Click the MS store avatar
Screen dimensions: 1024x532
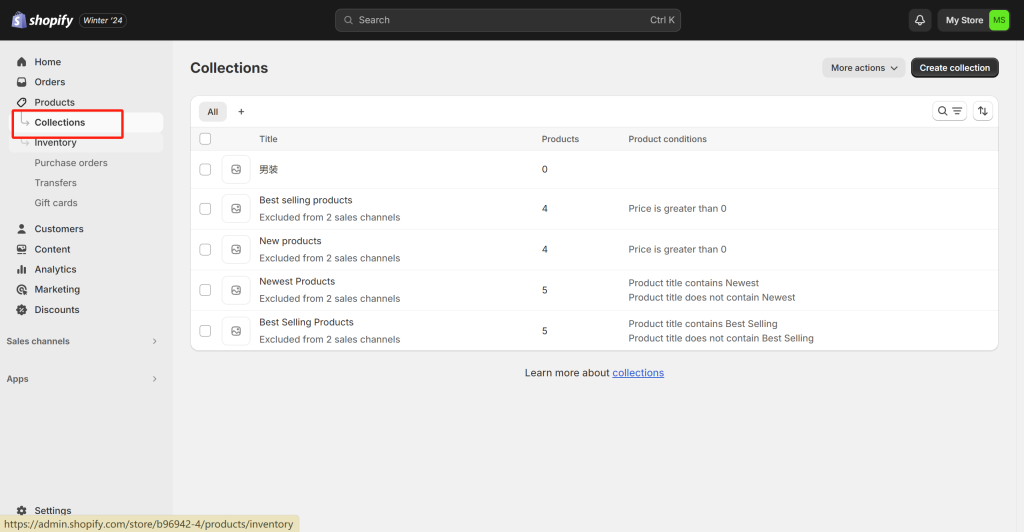(x=999, y=20)
